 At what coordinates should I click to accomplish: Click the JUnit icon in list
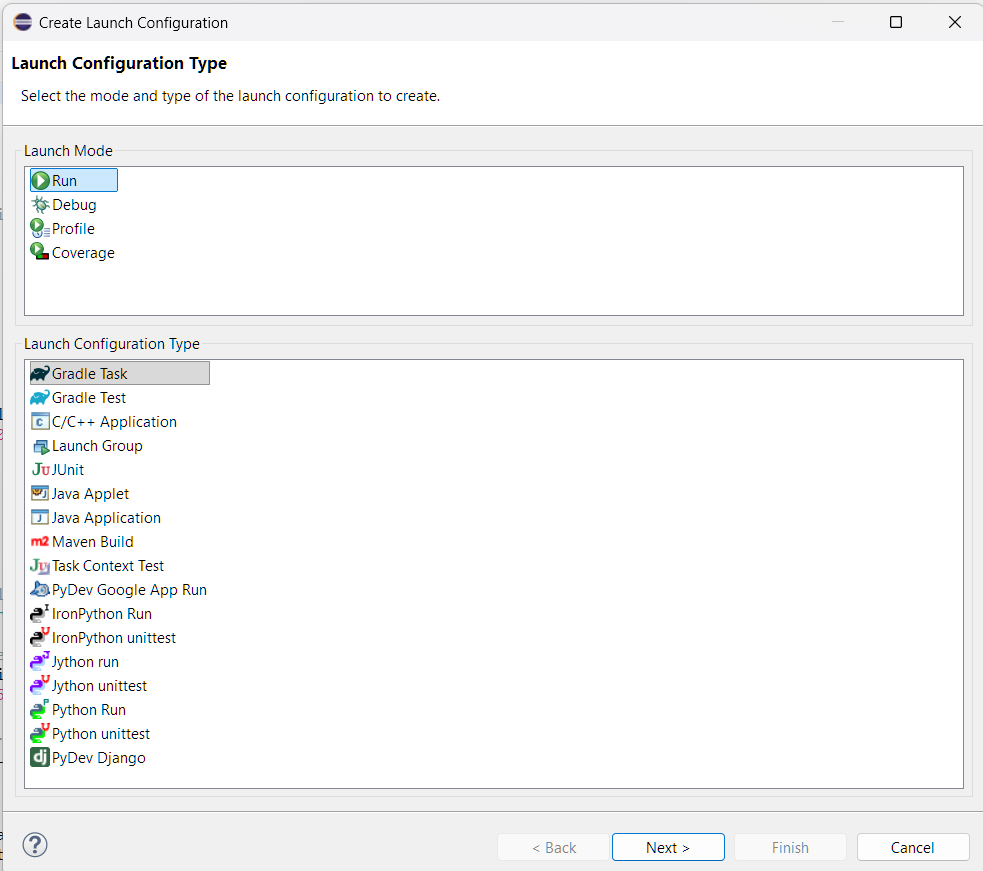pyautogui.click(x=40, y=470)
